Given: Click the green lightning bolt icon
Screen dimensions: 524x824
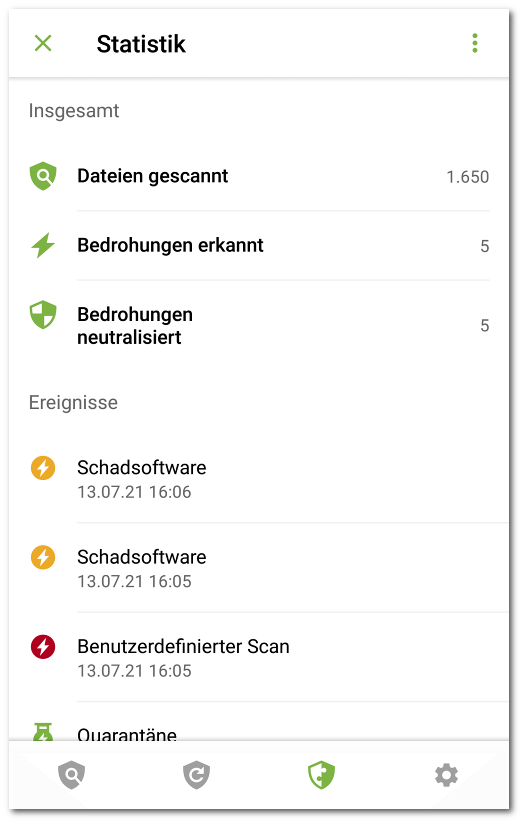Looking at the screenshot, I should pyautogui.click(x=43, y=245).
